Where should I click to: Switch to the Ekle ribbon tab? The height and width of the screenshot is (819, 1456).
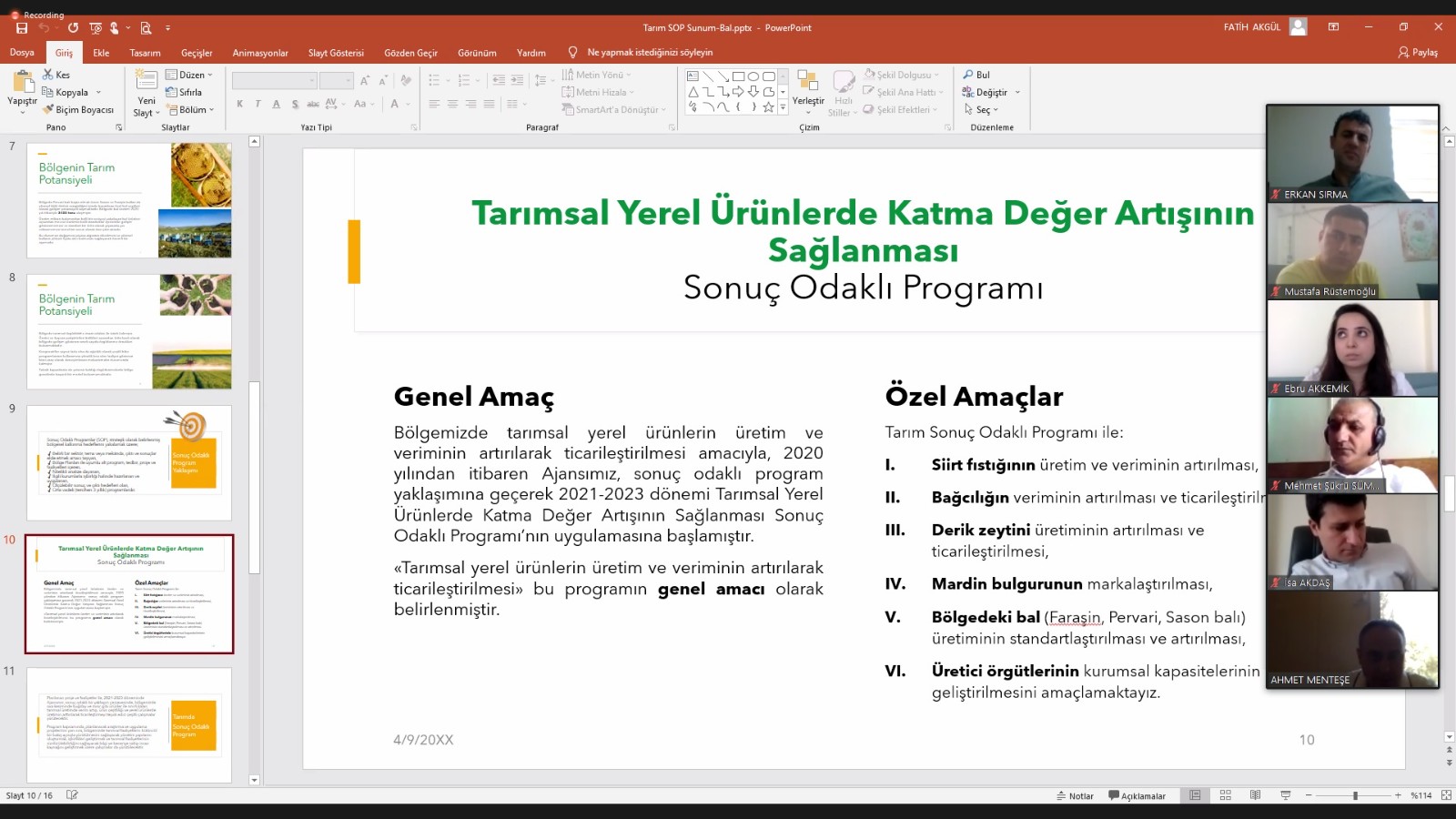101,53
